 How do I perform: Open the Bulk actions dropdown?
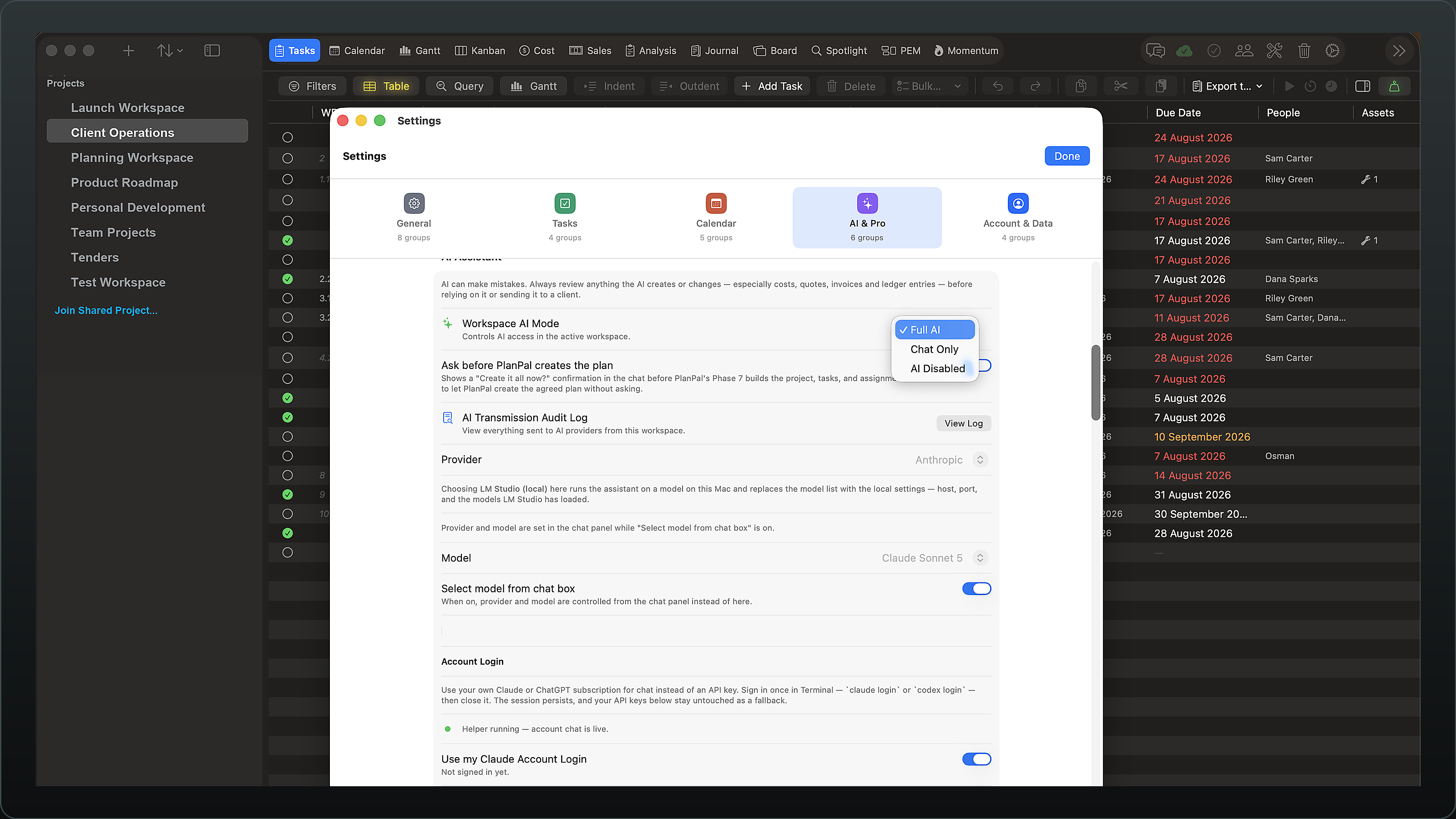tap(929, 86)
